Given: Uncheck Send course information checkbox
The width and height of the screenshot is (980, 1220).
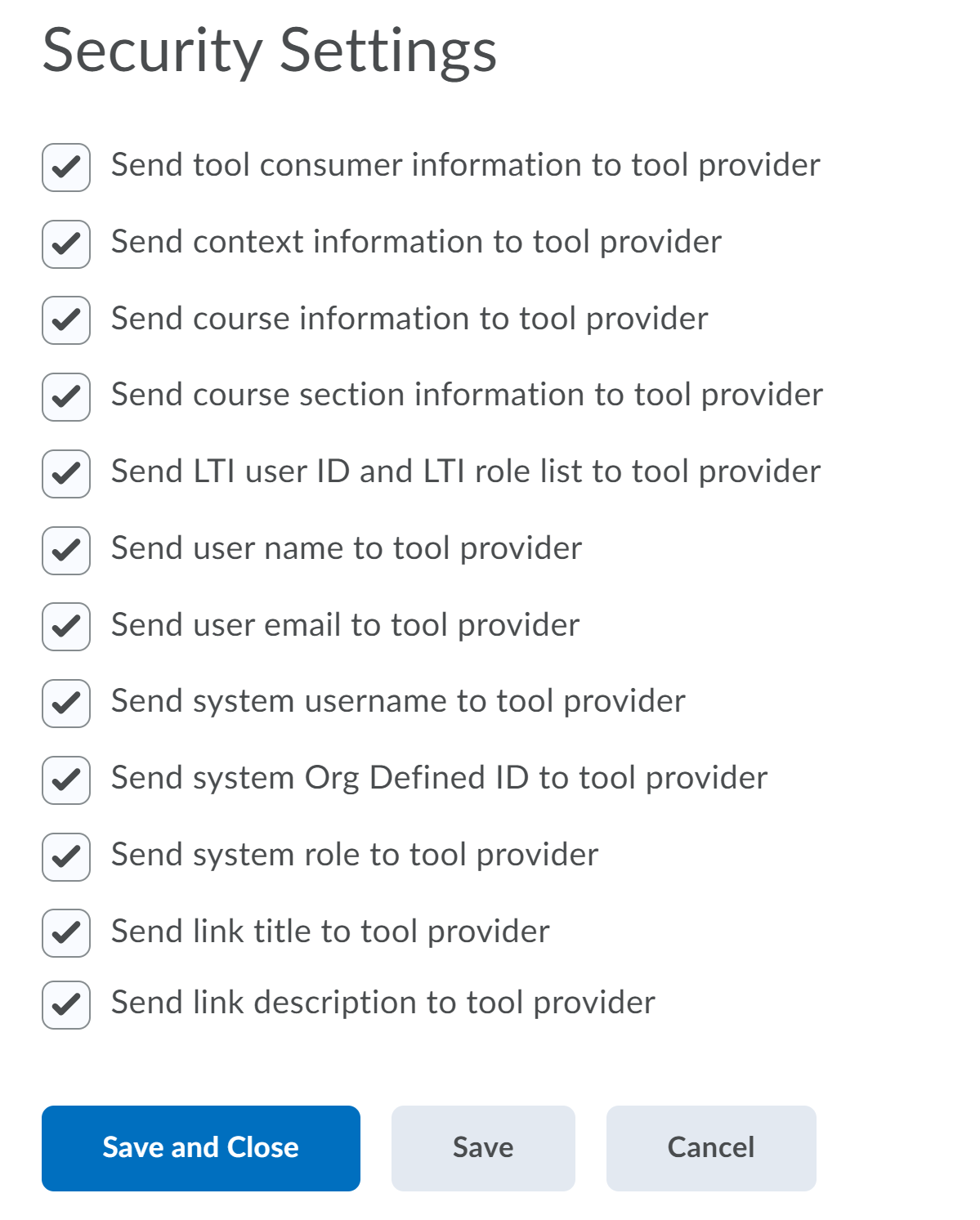Looking at the screenshot, I should pos(66,320).
